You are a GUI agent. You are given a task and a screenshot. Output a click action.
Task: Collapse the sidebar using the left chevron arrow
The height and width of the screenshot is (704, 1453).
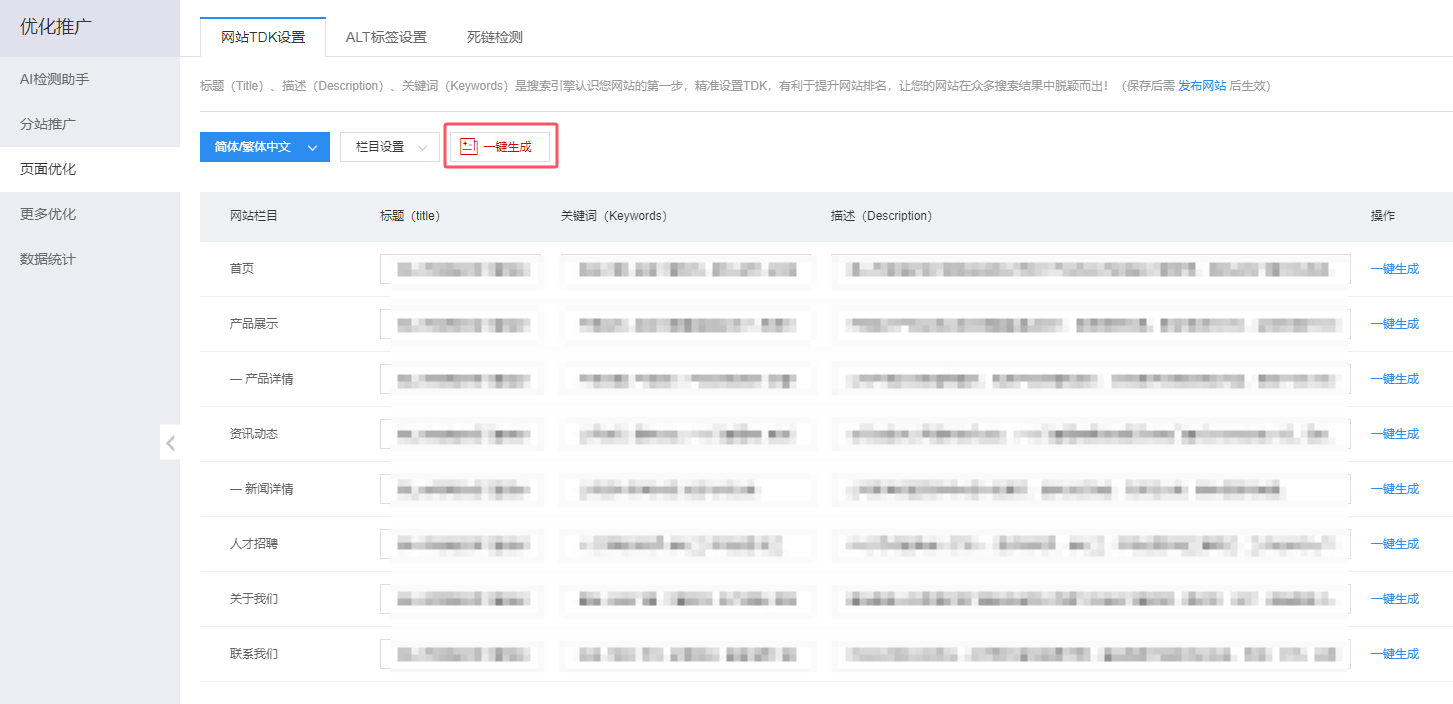(170, 442)
